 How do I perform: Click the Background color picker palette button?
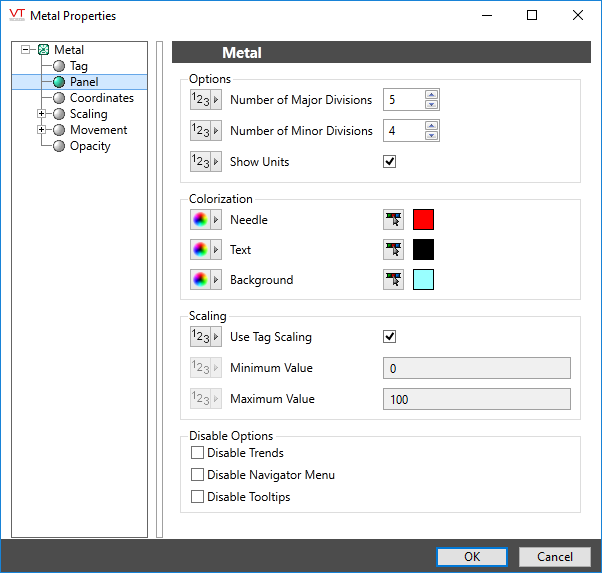coord(394,280)
